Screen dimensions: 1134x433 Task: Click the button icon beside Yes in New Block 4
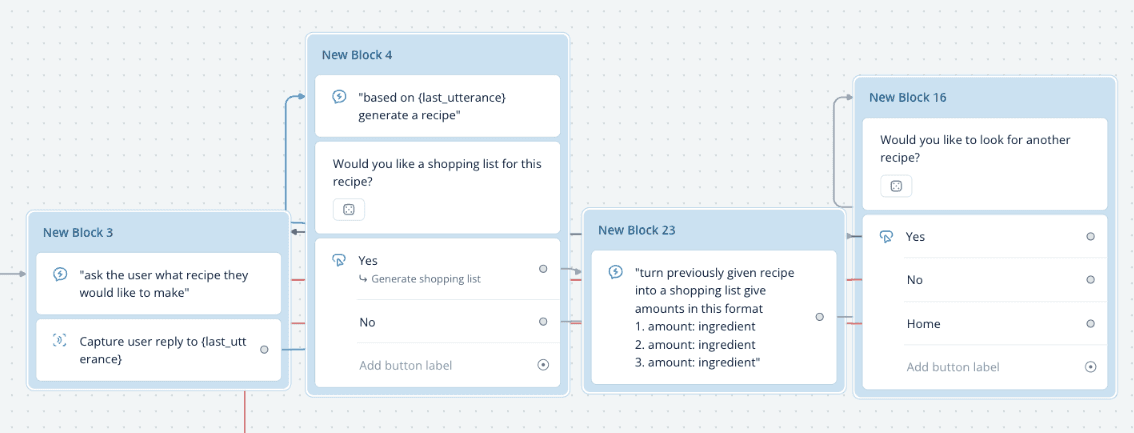point(339,261)
